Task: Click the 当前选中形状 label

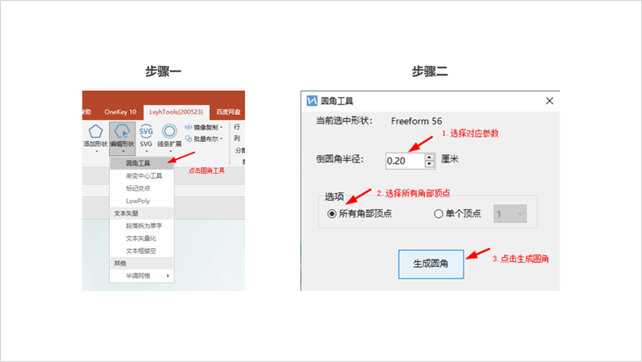Action: click(x=344, y=121)
